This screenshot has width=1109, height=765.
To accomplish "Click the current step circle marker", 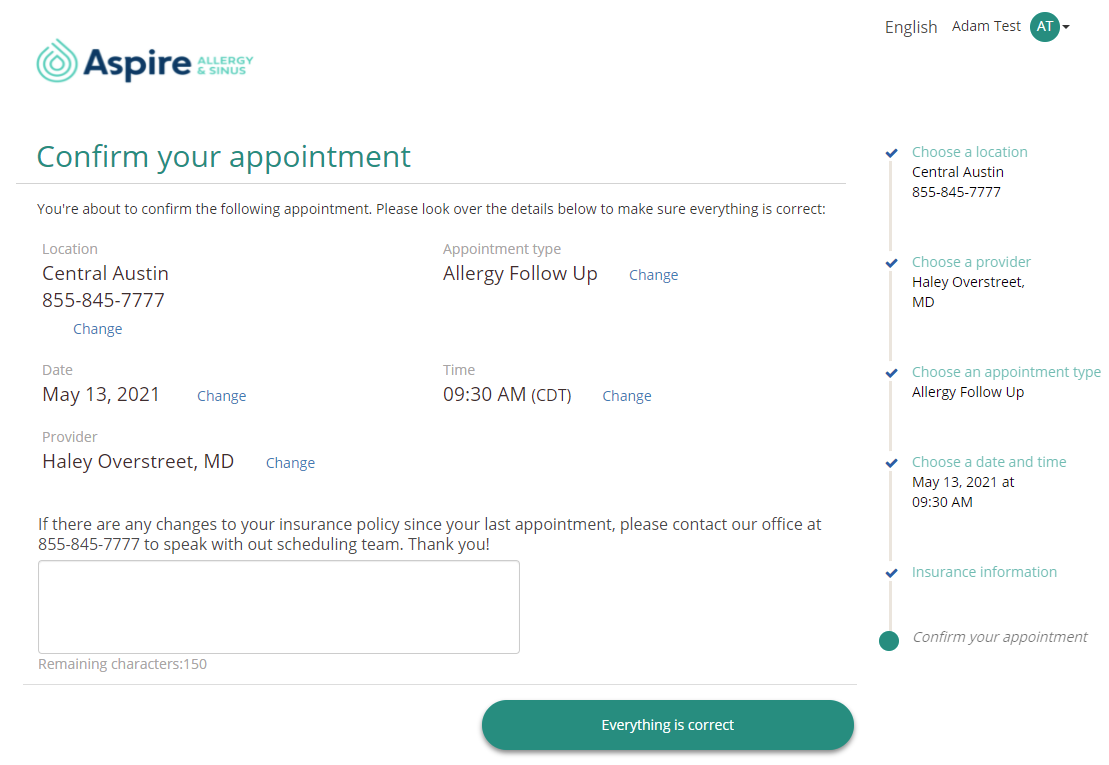I will pos(889,641).
